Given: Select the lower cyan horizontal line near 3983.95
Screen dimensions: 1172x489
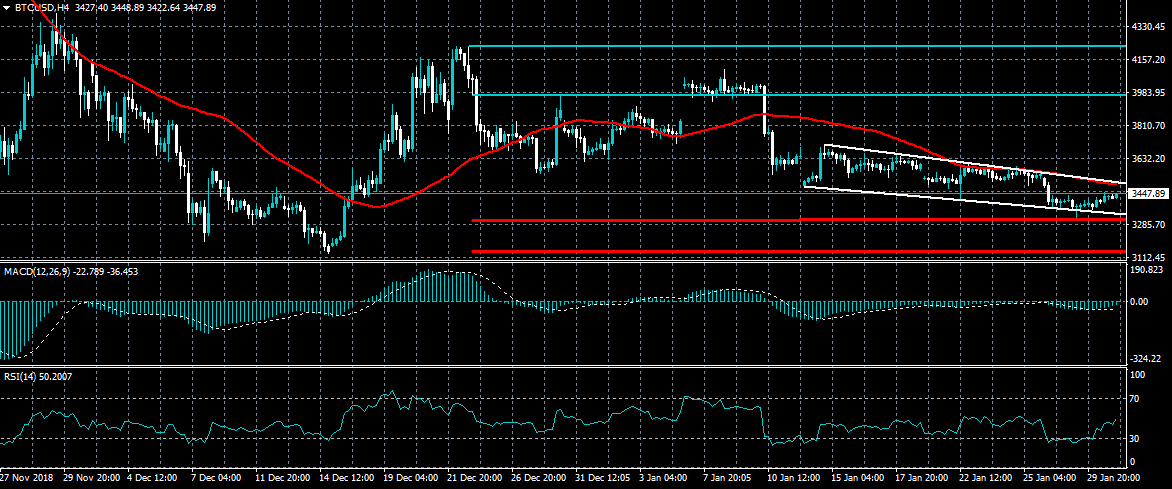Looking at the screenshot, I should coord(800,95).
